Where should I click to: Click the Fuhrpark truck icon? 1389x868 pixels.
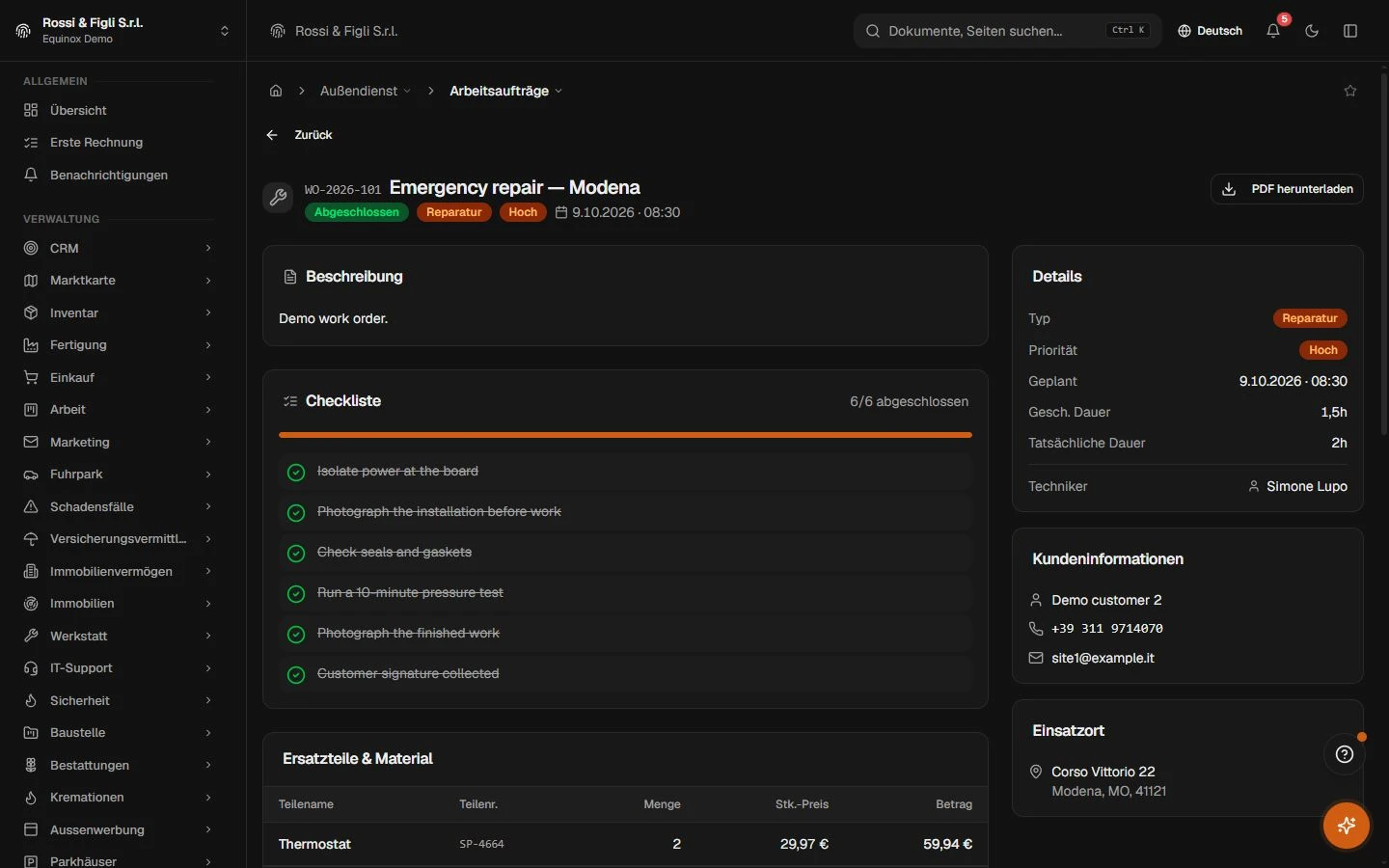(x=31, y=475)
